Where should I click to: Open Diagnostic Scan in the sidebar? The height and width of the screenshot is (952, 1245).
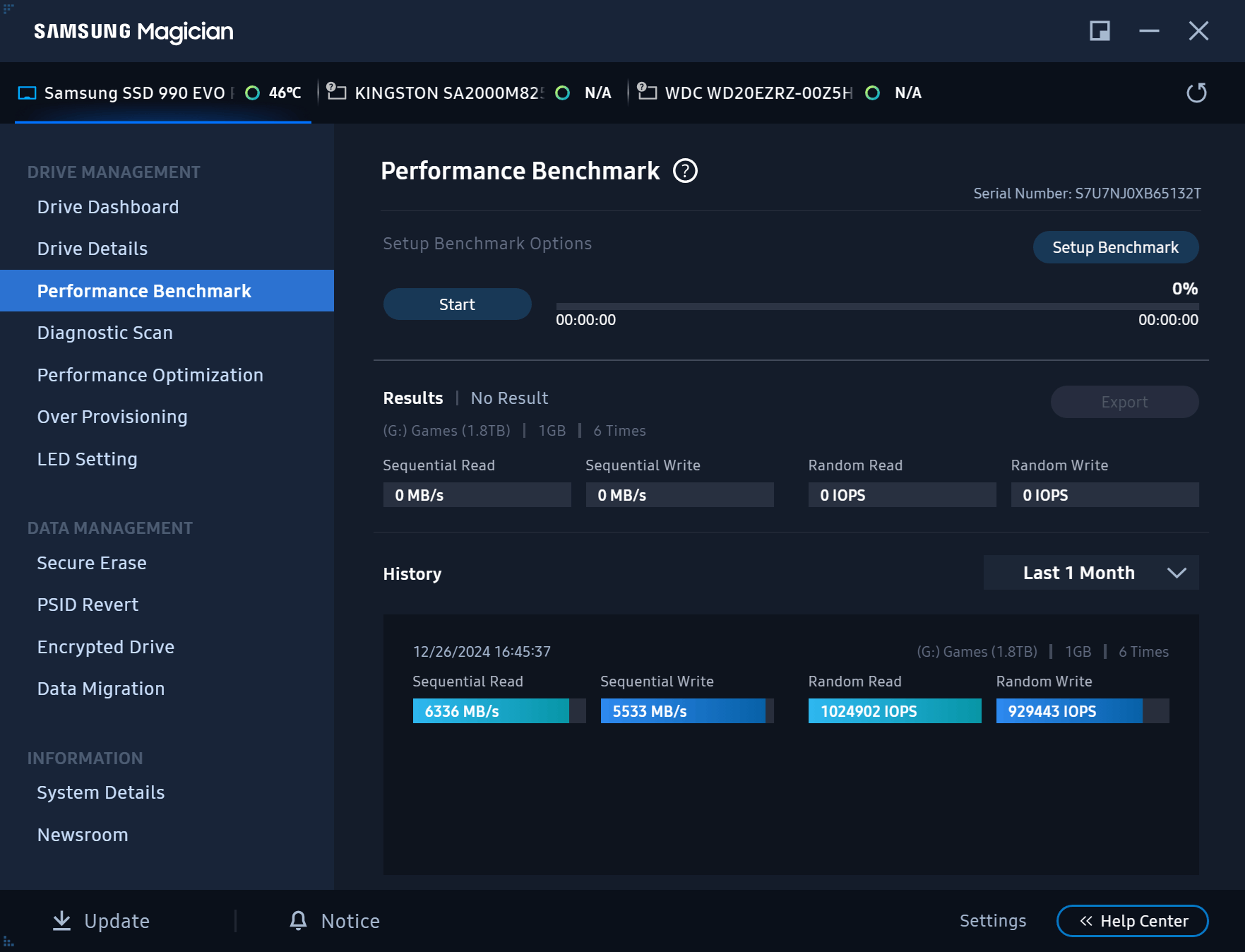pyautogui.click(x=105, y=333)
